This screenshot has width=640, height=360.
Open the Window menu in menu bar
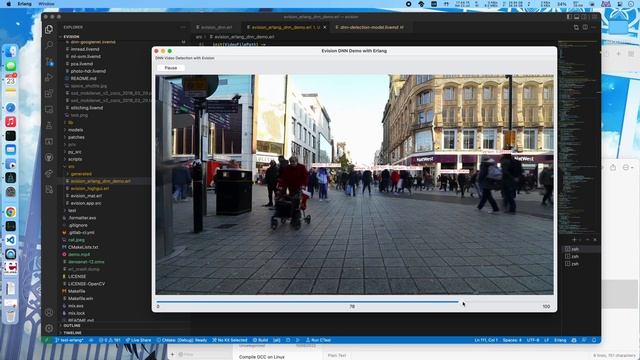(46, 4)
